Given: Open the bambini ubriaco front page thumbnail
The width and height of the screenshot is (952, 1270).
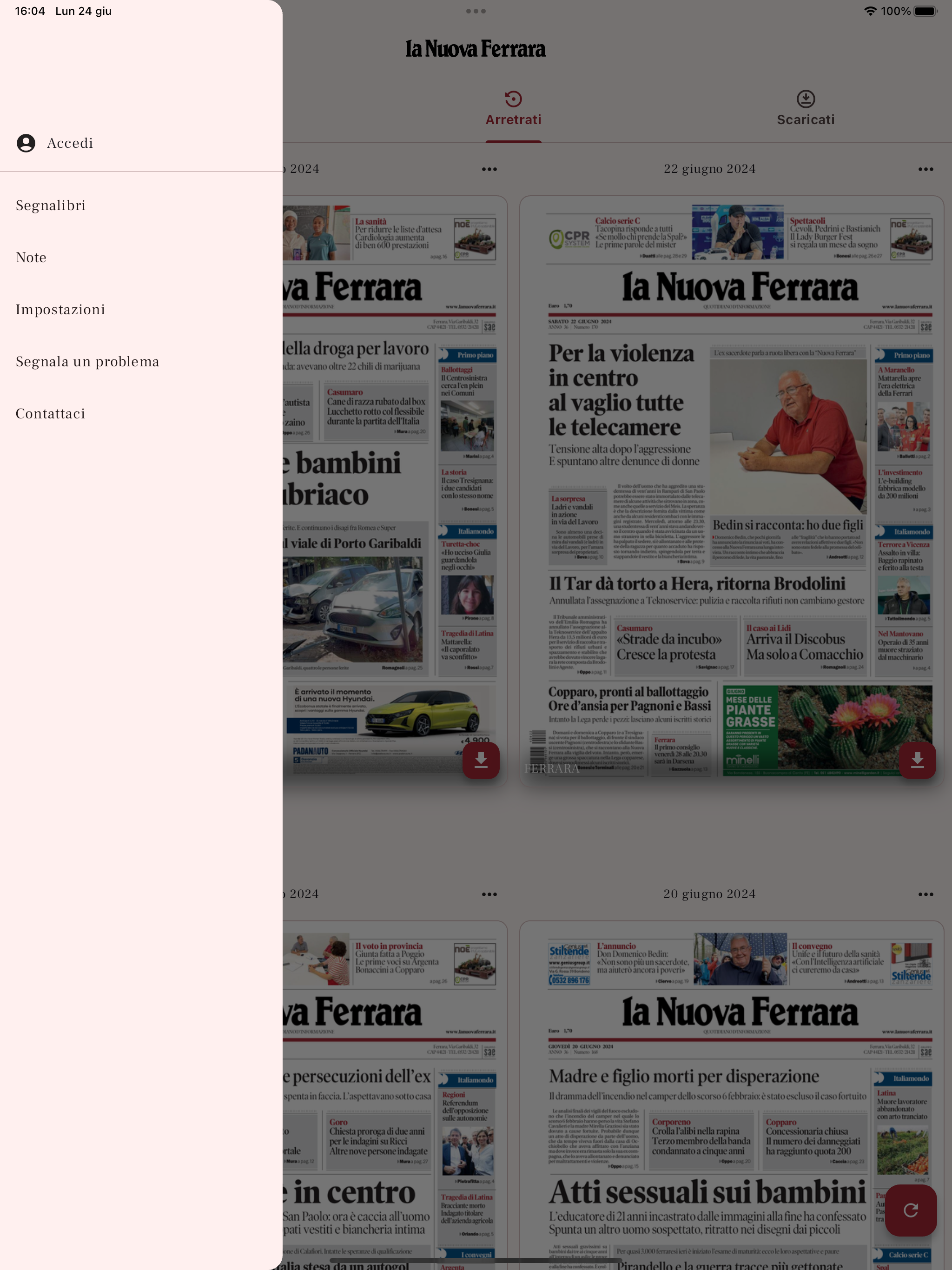Looking at the screenshot, I should 395,491.
